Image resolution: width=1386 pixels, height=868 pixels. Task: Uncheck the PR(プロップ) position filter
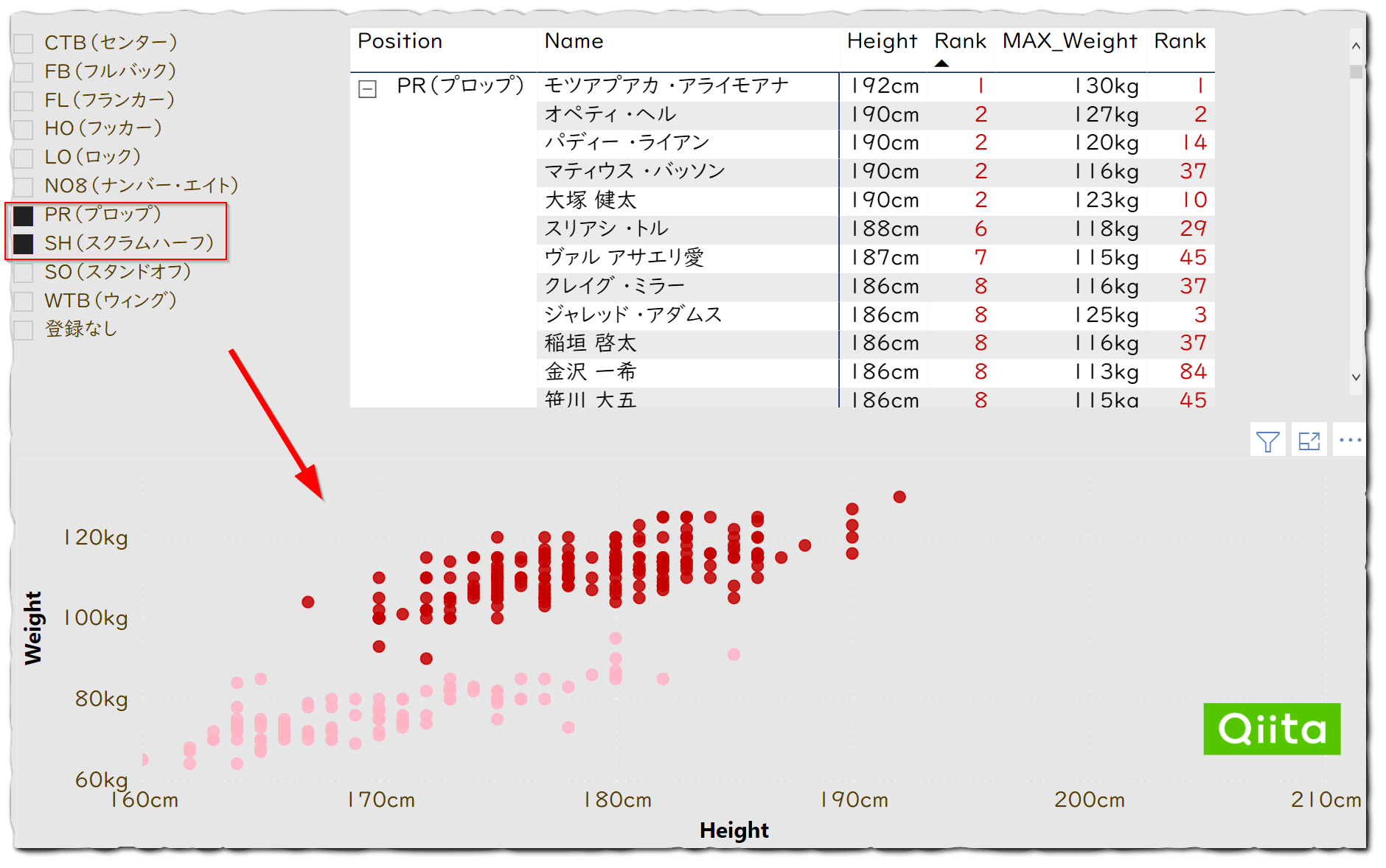[x=24, y=215]
